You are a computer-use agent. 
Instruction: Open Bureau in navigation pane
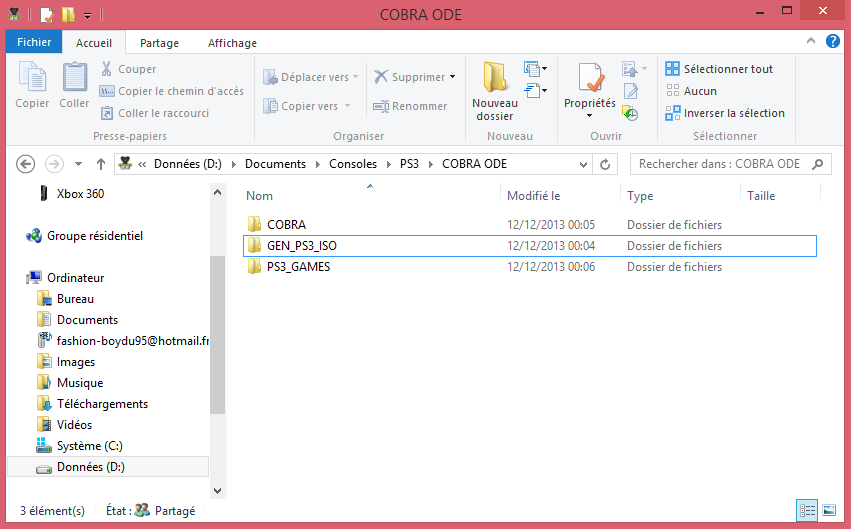click(65, 299)
